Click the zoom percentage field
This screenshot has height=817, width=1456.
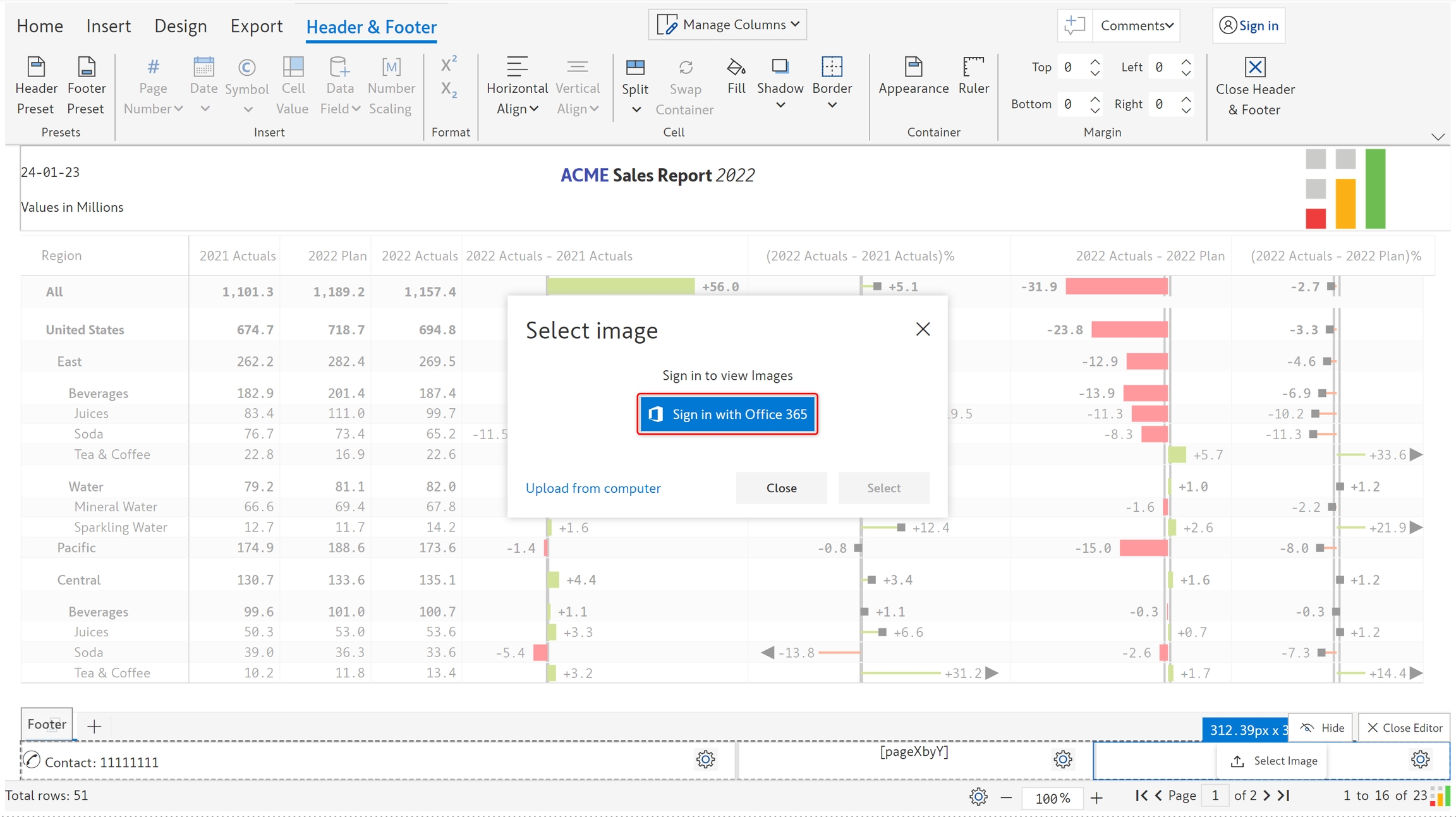tap(1052, 798)
